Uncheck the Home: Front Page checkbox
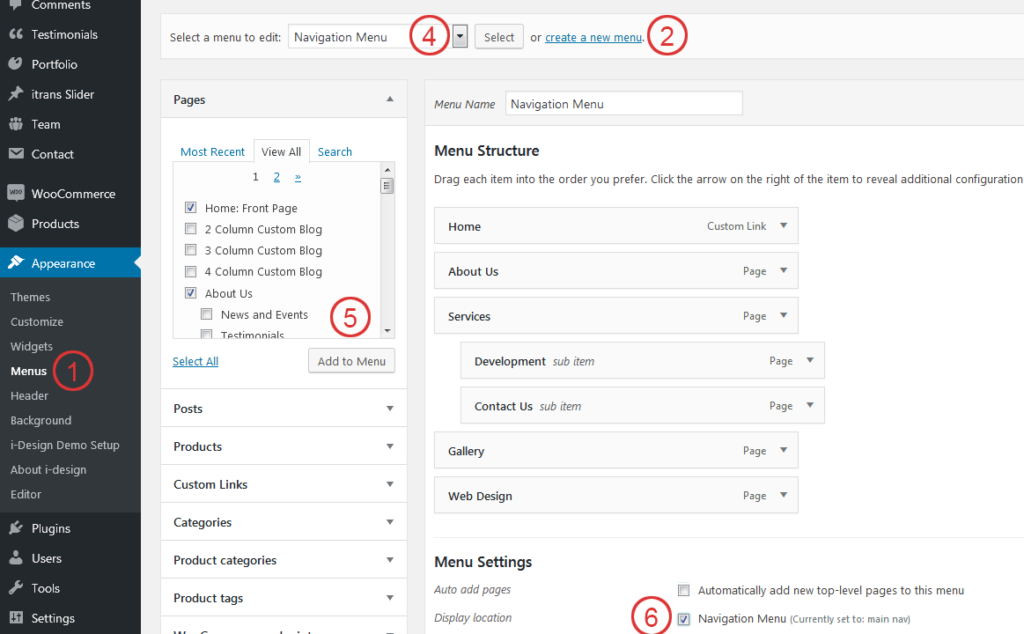The height and width of the screenshot is (634, 1024). coord(191,208)
